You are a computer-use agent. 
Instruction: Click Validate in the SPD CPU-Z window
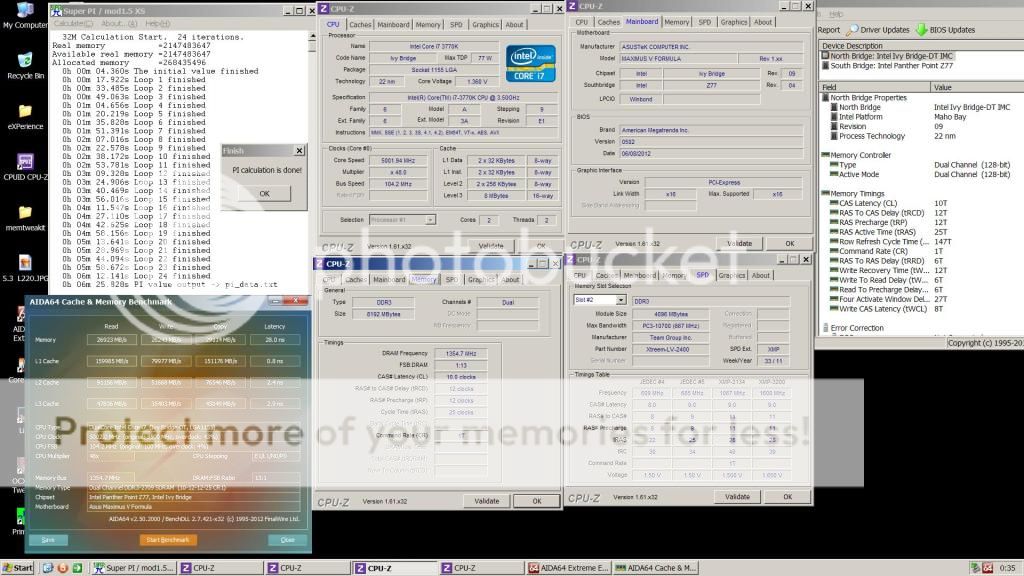737,497
